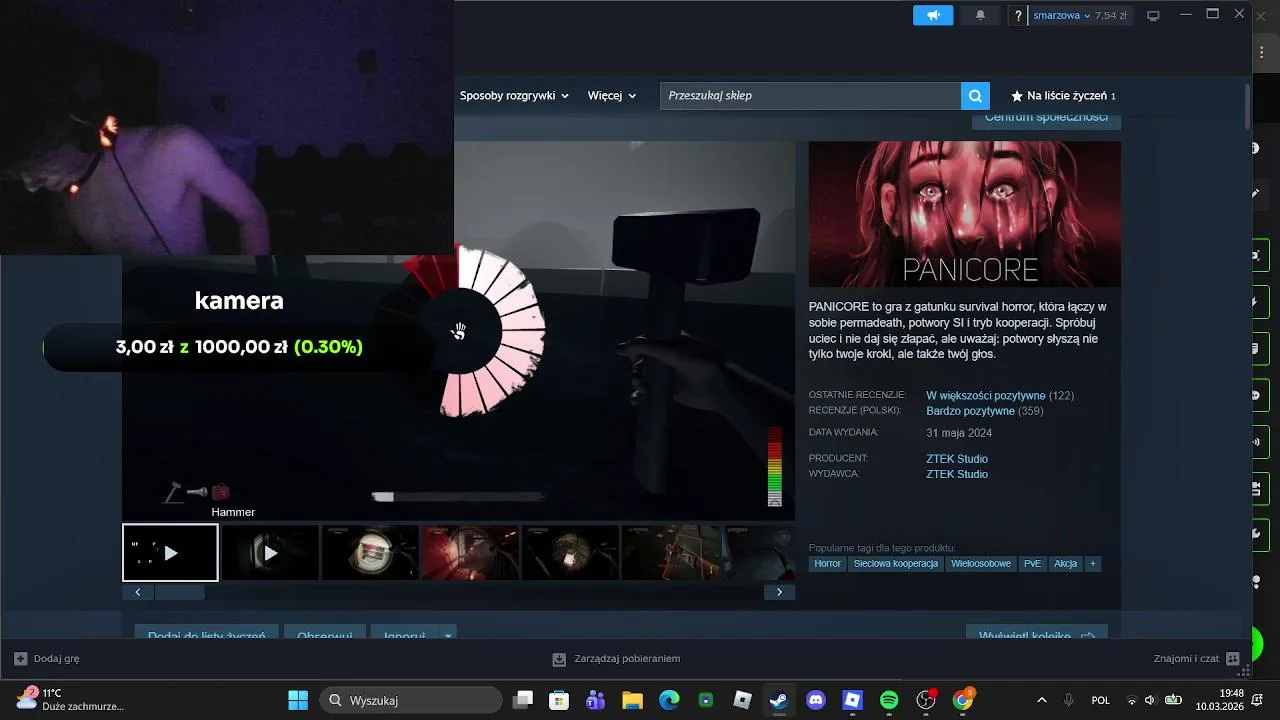This screenshot has height=720, width=1280.
Task: Select the second trailer video thumbnail
Action: tap(270, 552)
